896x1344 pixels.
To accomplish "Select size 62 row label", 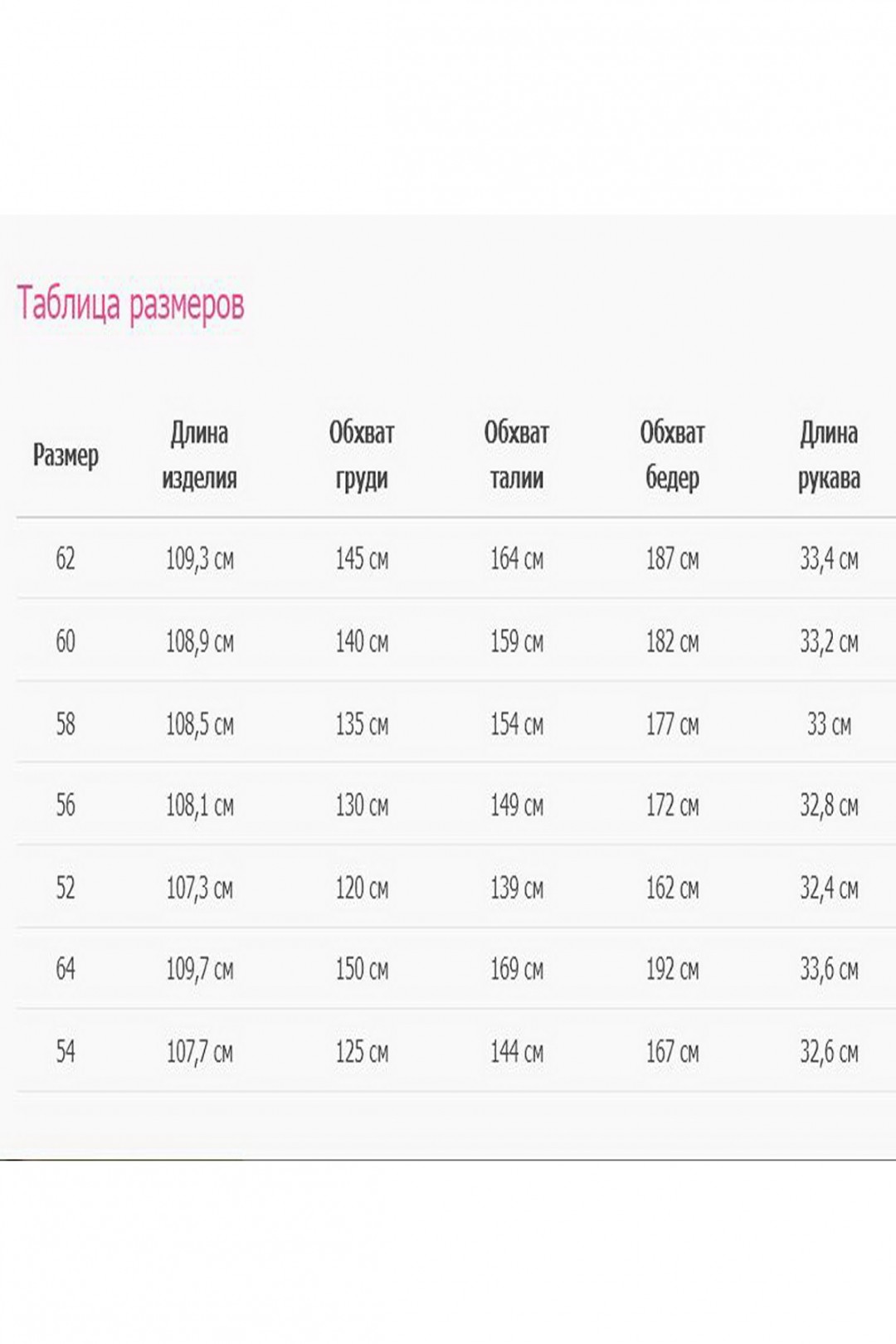I will click(66, 558).
